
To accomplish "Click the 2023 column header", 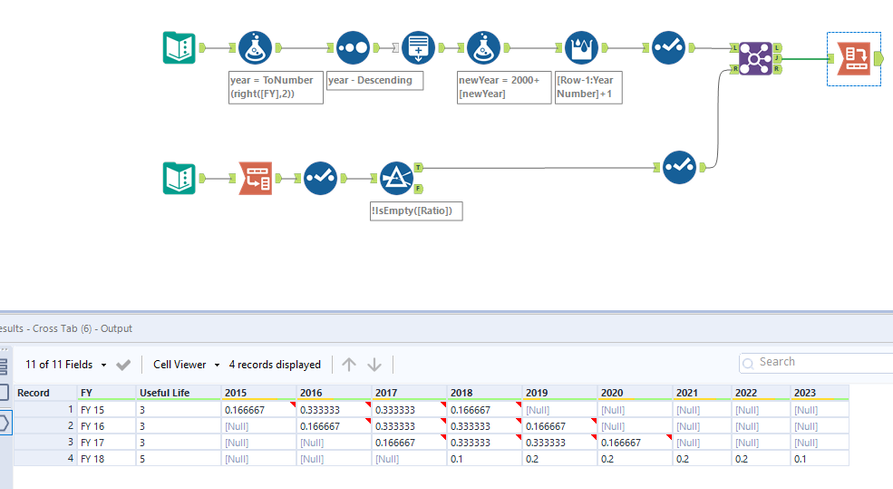I will click(x=820, y=393).
